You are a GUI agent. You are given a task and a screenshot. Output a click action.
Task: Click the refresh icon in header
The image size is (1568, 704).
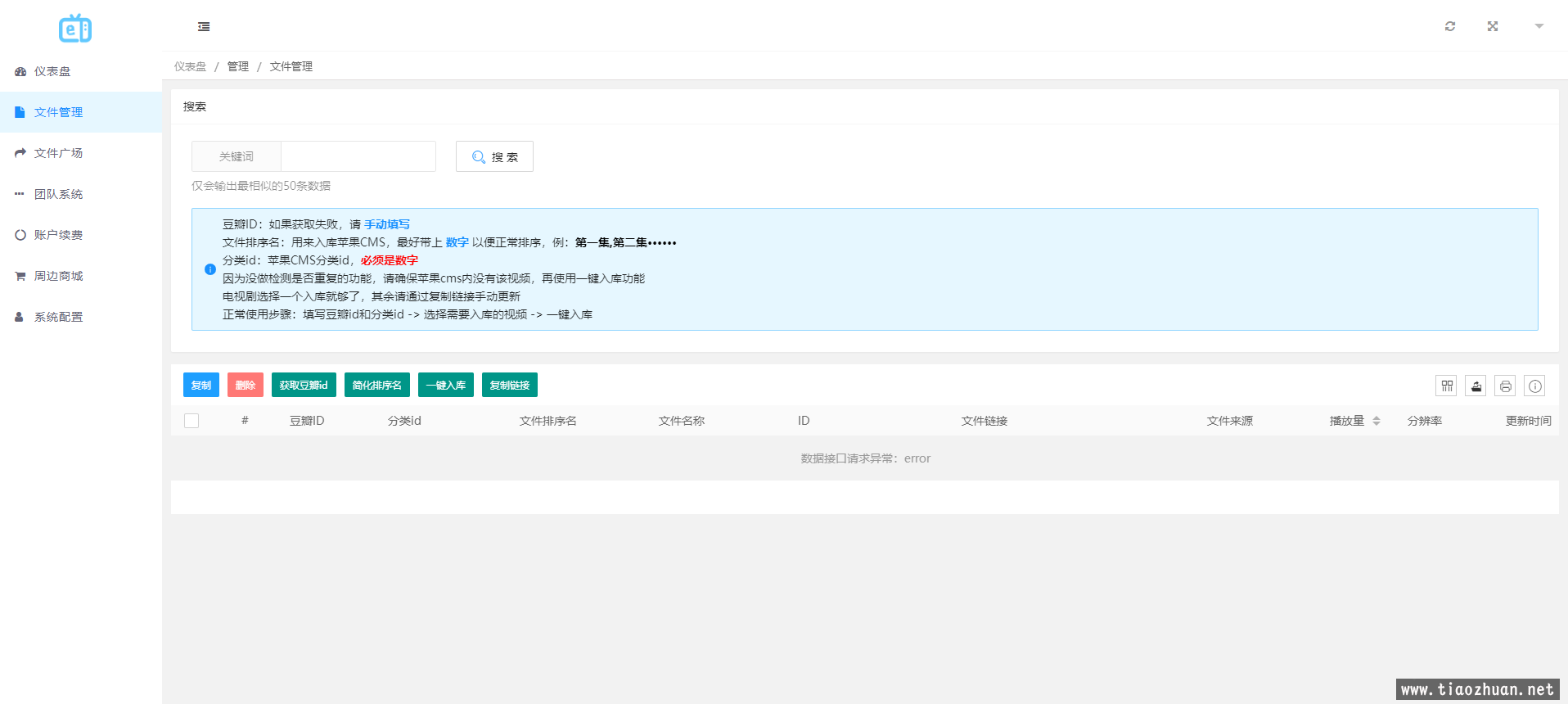[x=1450, y=26]
